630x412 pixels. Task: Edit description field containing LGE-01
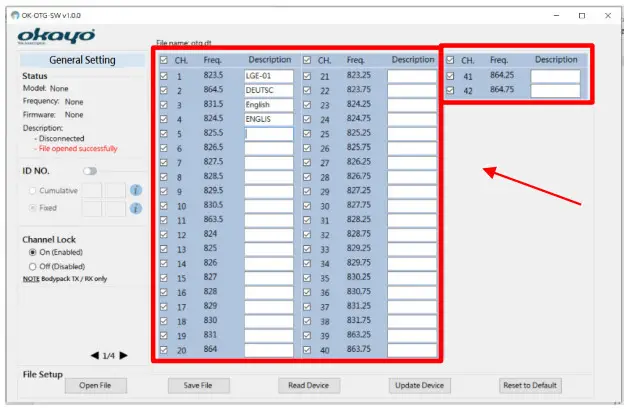pyautogui.click(x=269, y=76)
